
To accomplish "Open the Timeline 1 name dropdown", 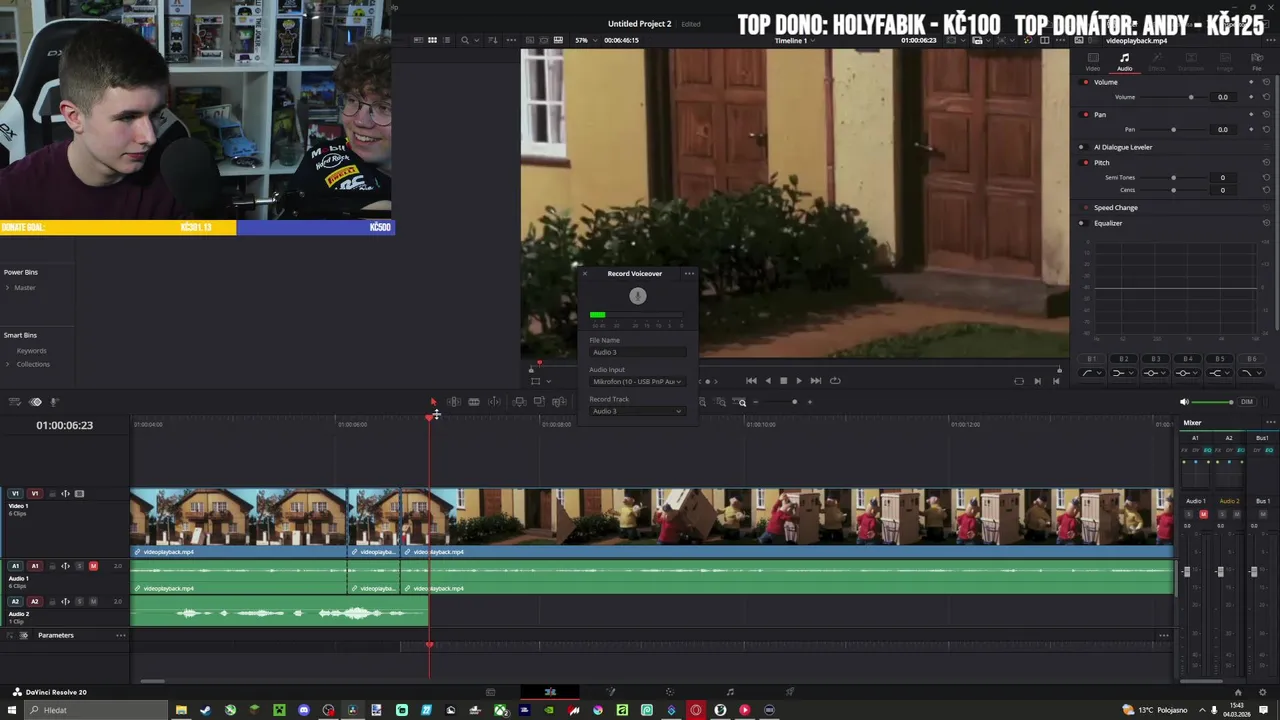I will (x=794, y=41).
